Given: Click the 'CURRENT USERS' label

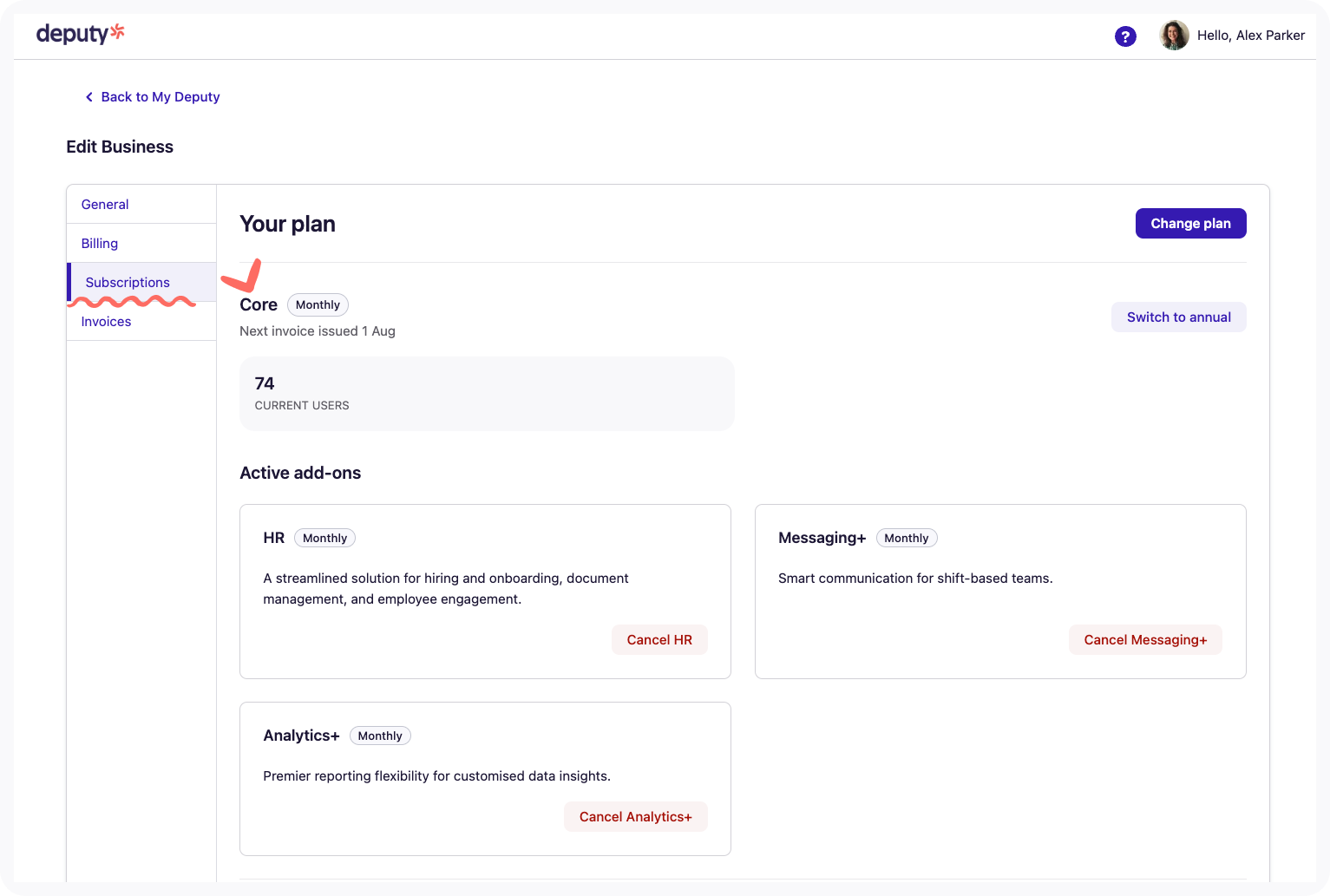Looking at the screenshot, I should coord(302,405).
